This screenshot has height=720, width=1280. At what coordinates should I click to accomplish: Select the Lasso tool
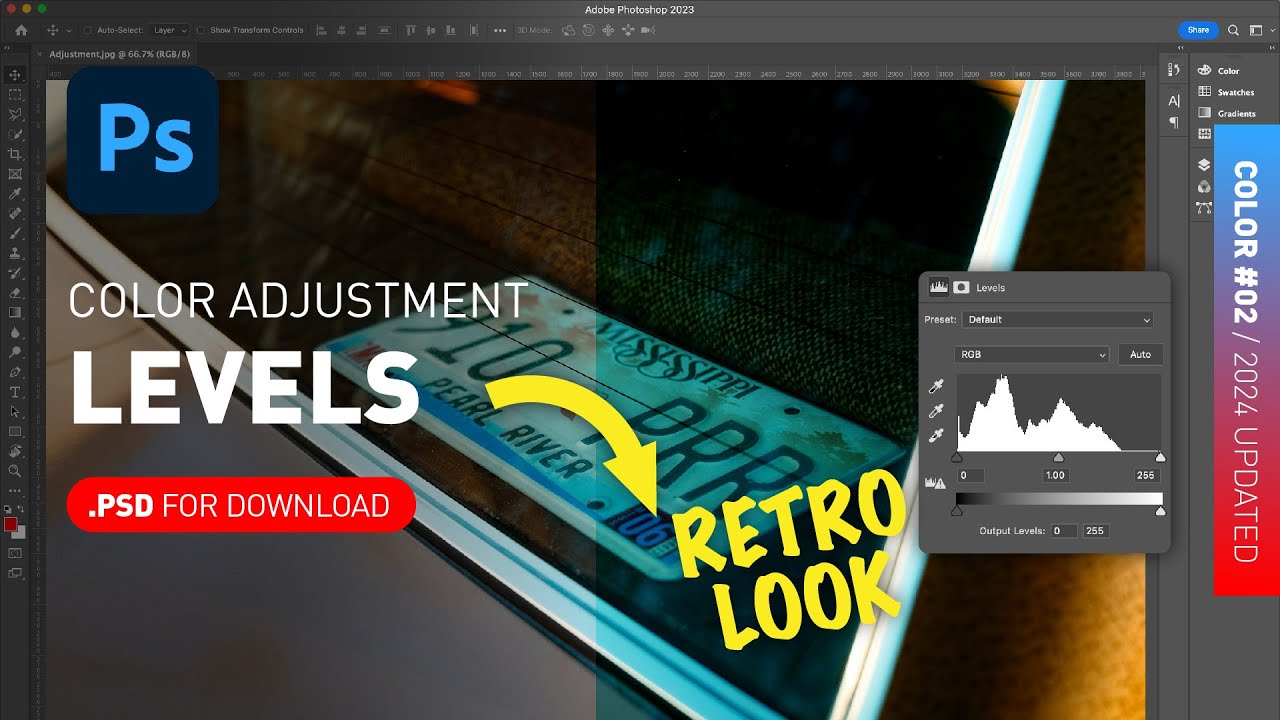[x=15, y=114]
